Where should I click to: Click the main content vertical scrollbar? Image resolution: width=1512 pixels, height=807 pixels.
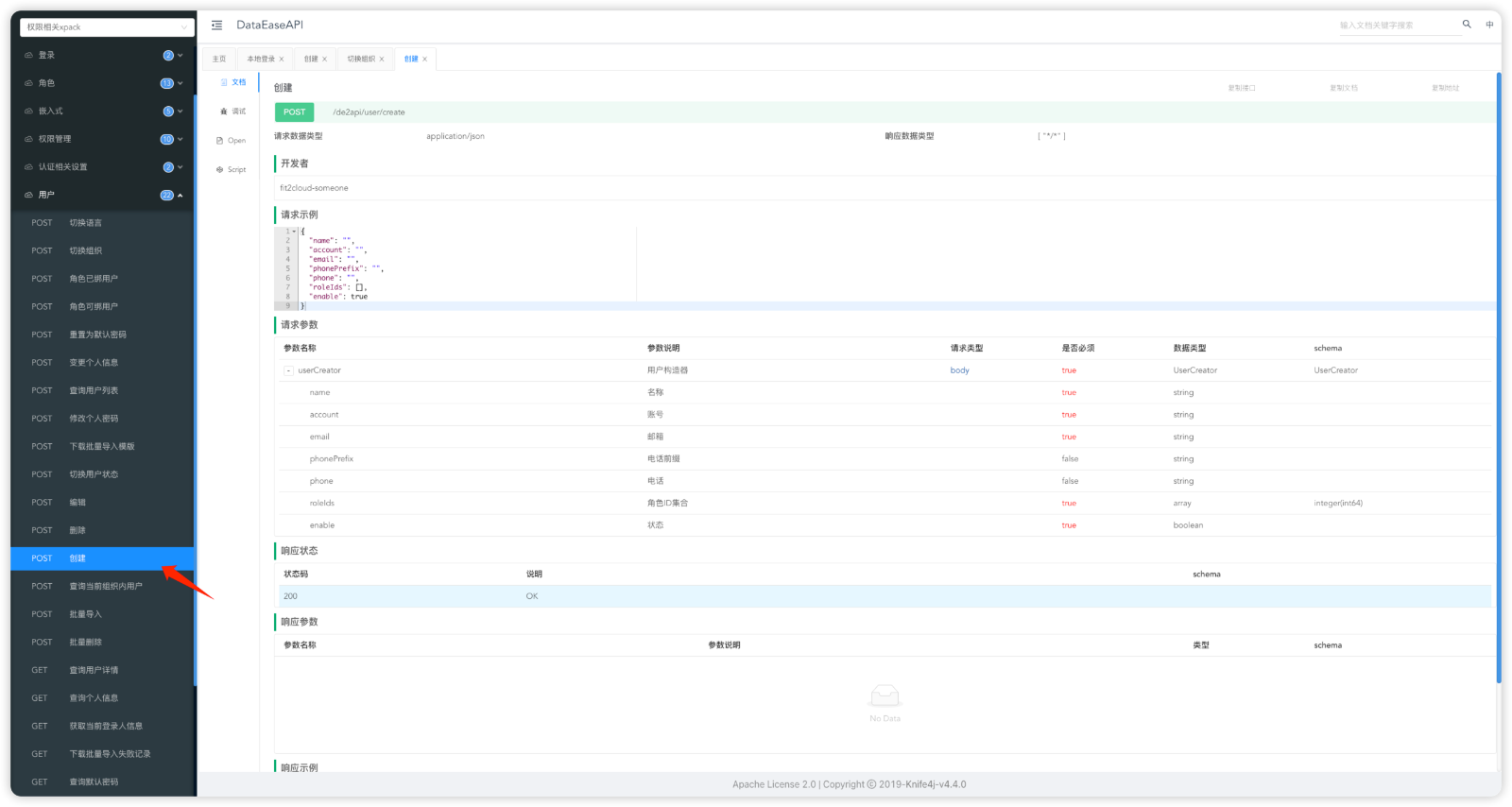(x=1499, y=378)
